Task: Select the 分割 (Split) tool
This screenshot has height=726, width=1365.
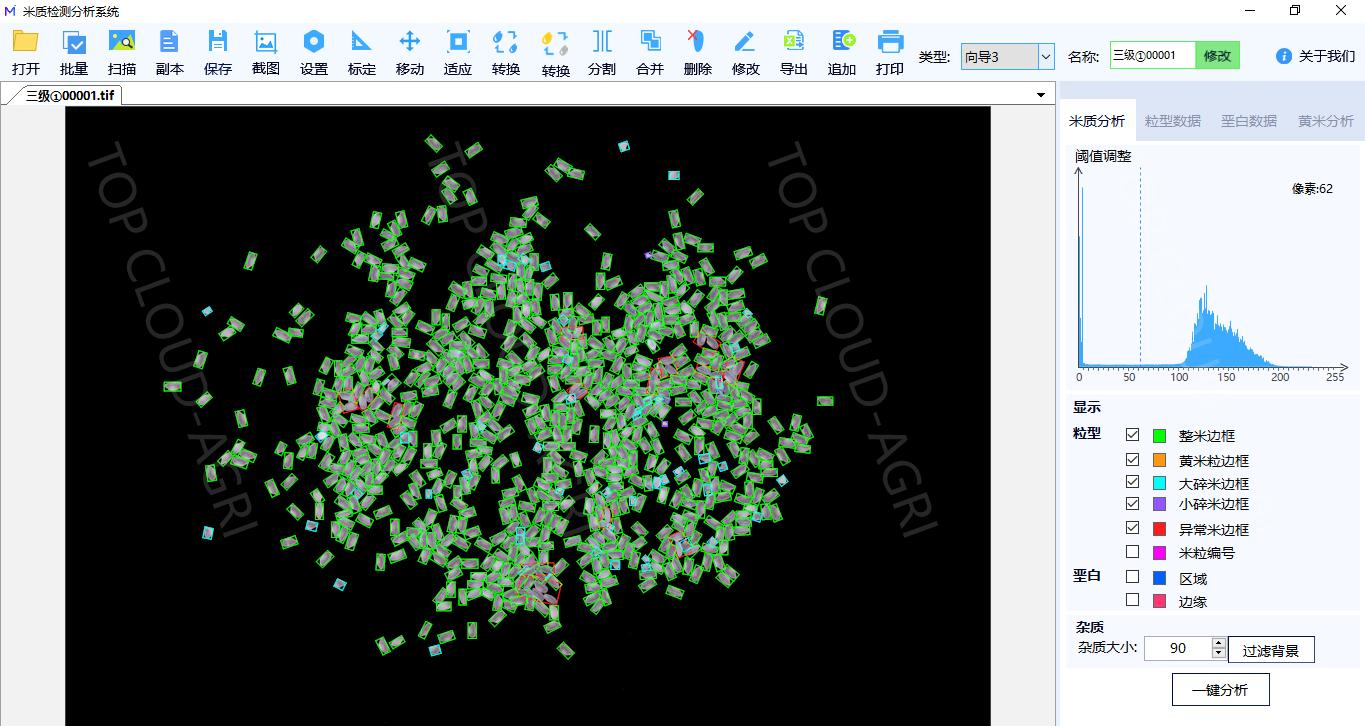Action: click(x=602, y=42)
